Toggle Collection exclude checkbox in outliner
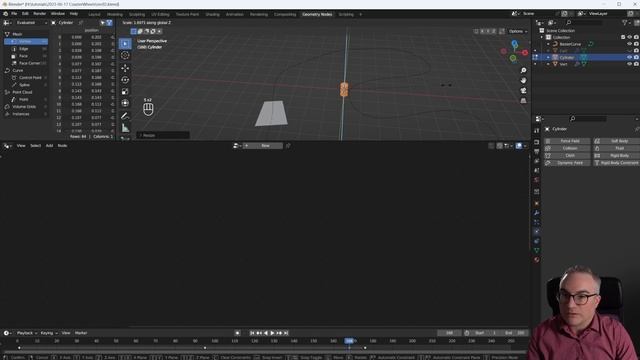Image resolution: width=640 pixels, height=360 pixels. 623,37
